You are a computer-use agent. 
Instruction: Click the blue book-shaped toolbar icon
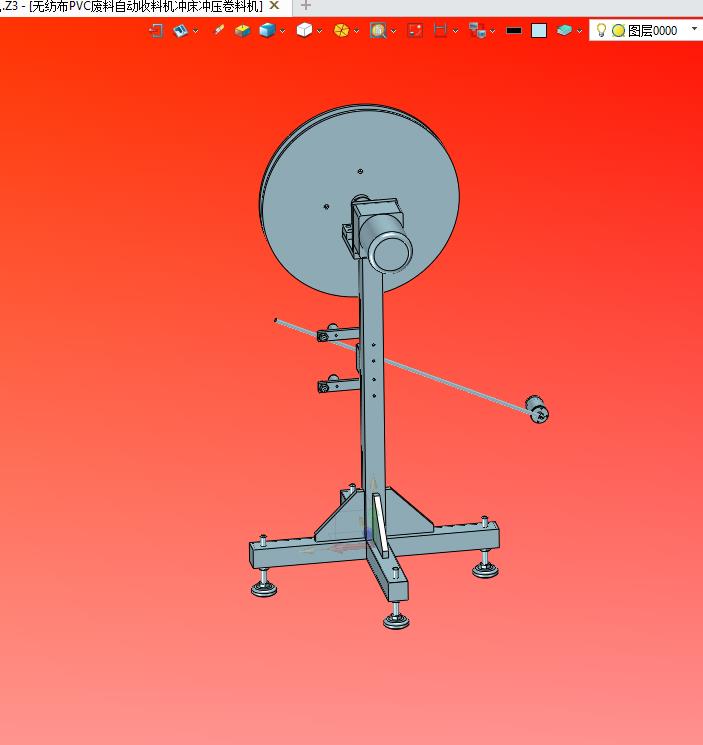click(180, 31)
